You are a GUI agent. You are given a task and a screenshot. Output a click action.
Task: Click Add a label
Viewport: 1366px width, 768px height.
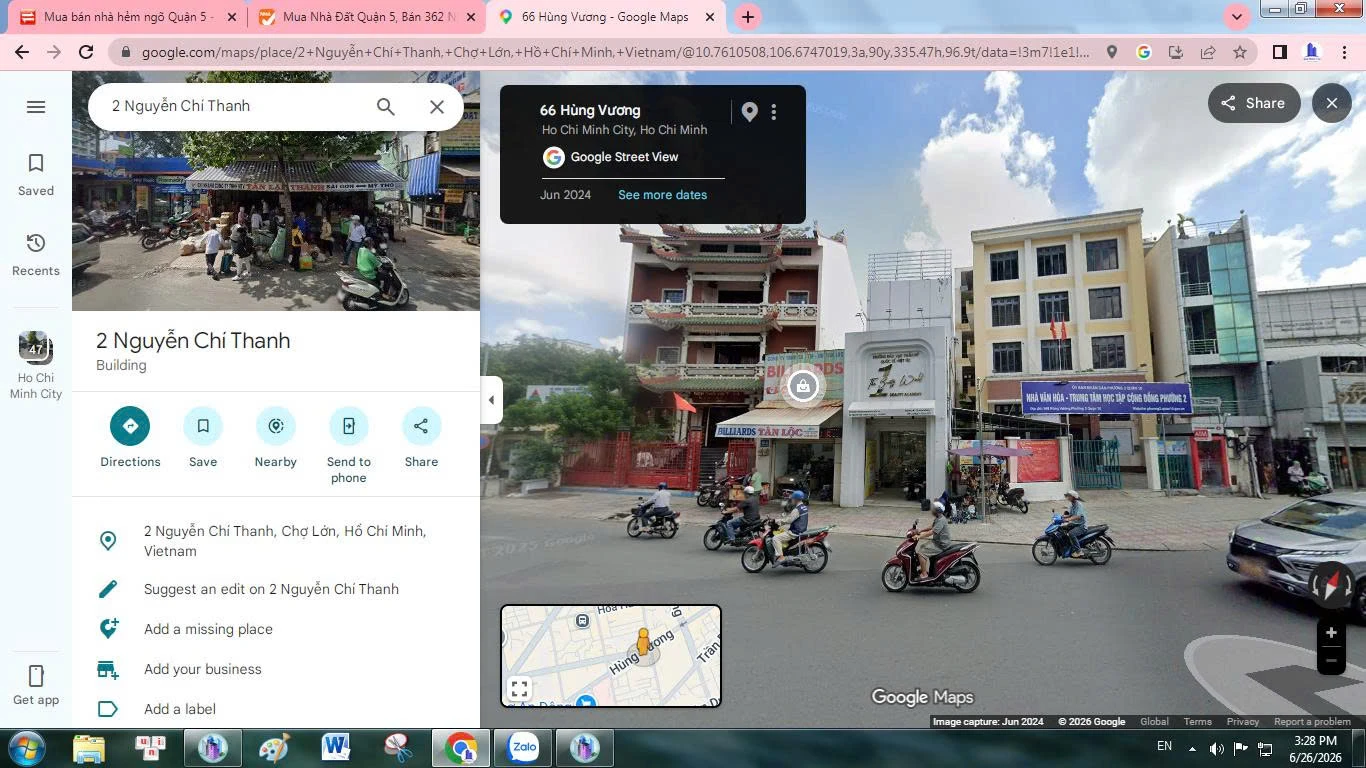[276, 709]
